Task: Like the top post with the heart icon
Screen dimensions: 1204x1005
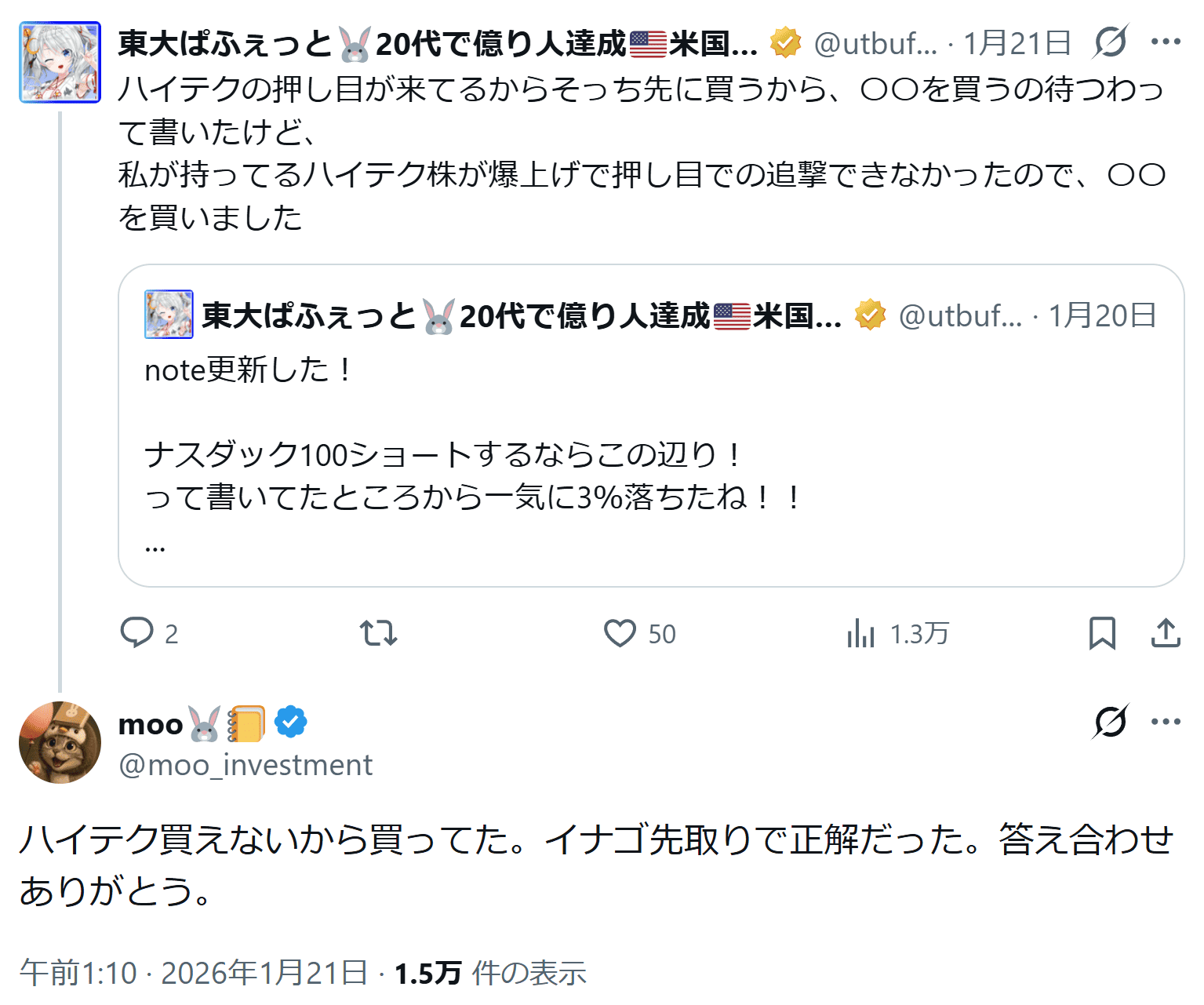Action: coord(620,632)
